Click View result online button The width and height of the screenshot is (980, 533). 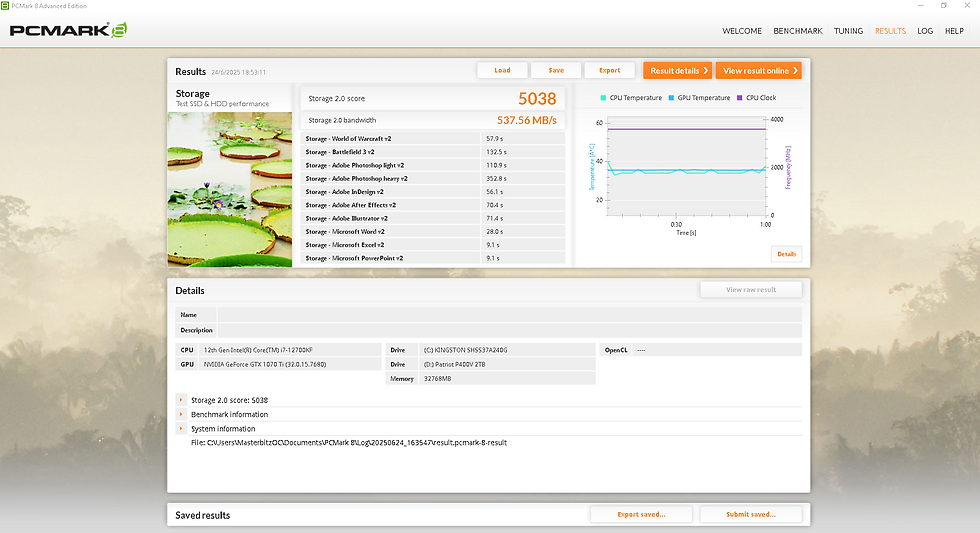click(759, 71)
